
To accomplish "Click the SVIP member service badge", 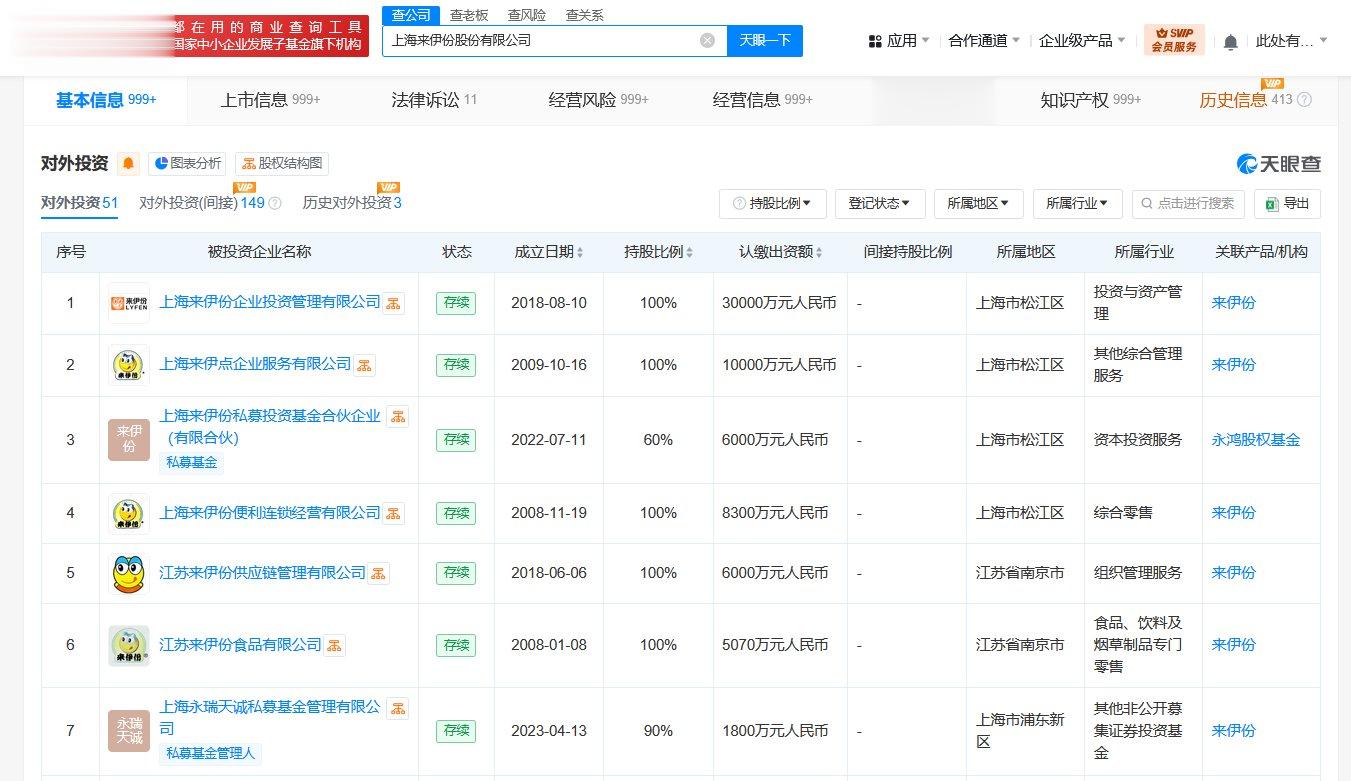I will 1174,40.
